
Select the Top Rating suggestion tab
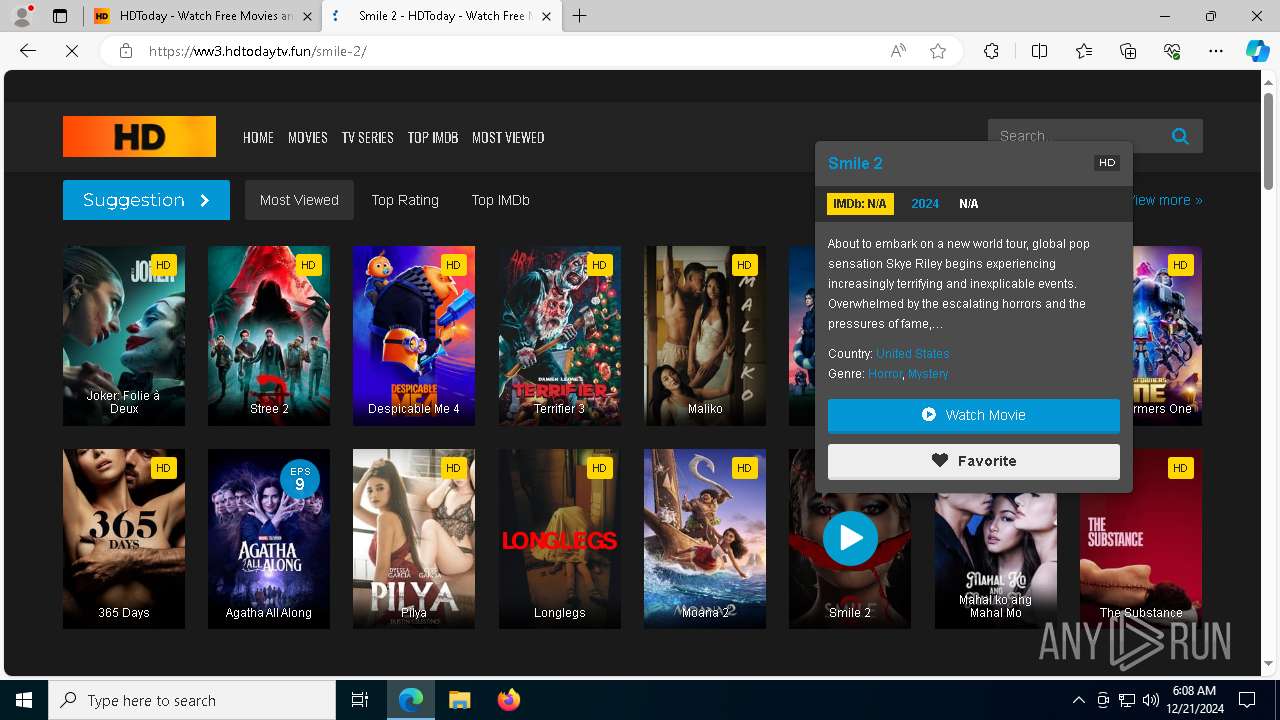[405, 200]
